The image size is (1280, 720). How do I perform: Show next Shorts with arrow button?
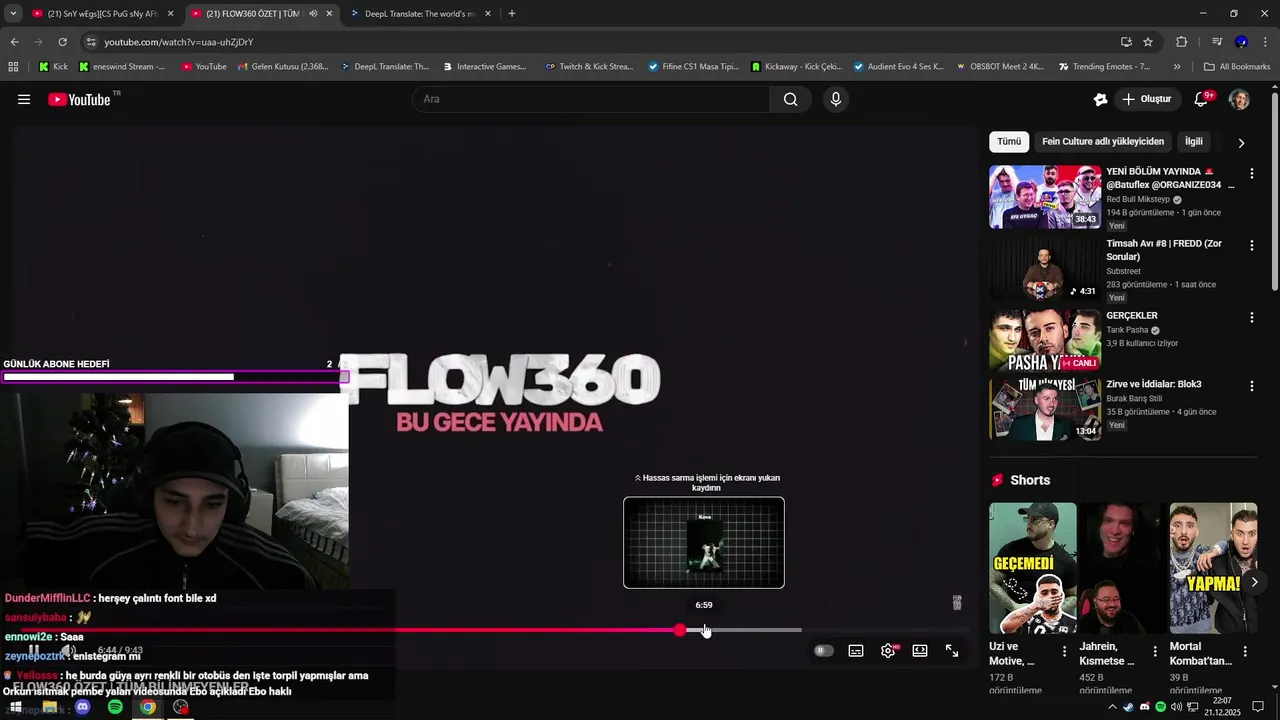[1254, 582]
